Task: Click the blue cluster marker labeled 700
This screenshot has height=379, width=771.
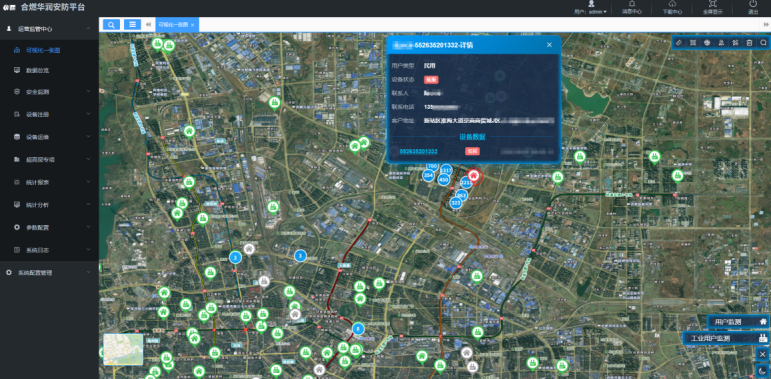Action: (x=432, y=167)
